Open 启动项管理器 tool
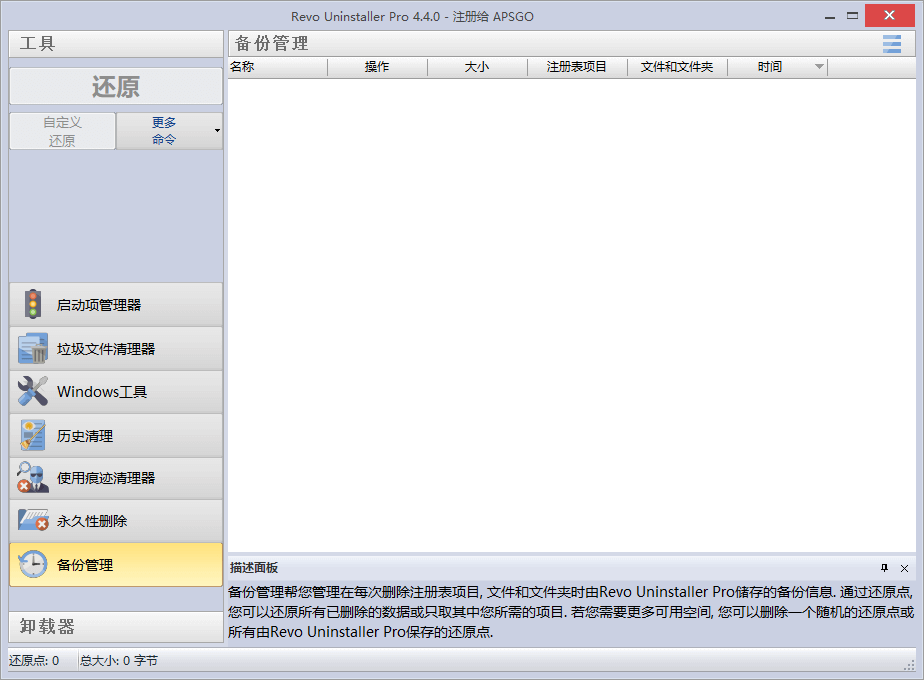Viewport: 924px width, 680px height. coord(116,305)
